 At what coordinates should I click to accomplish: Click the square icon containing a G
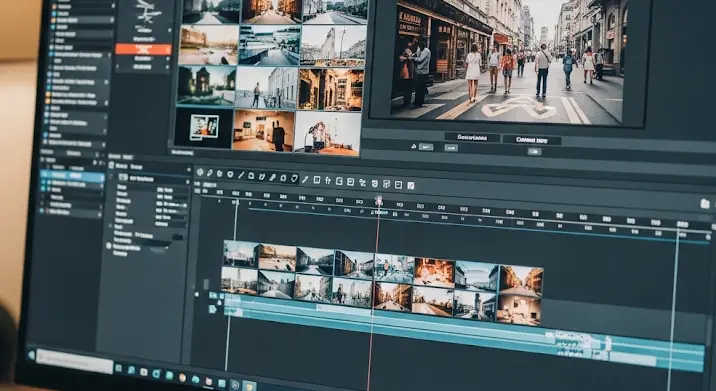coord(339,181)
